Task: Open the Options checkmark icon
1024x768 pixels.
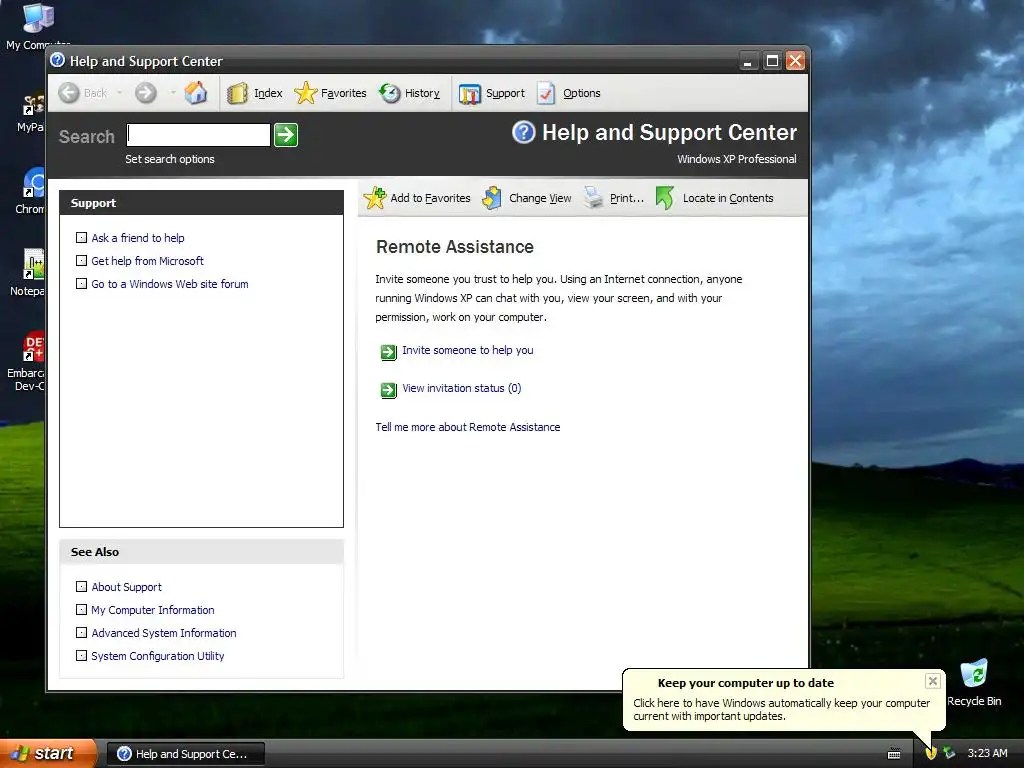Action: coord(546,93)
